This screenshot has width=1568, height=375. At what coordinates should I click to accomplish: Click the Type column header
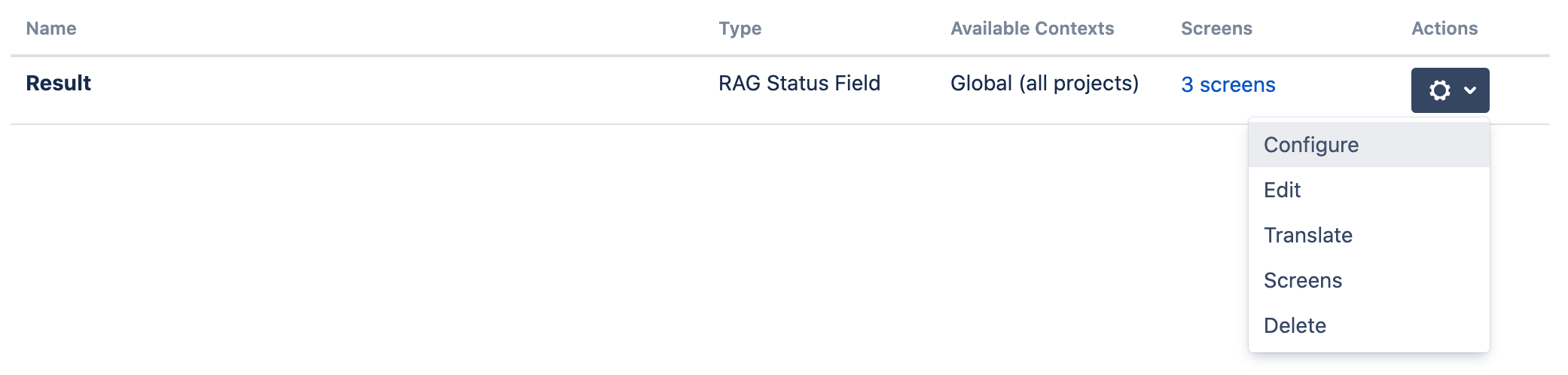coord(740,29)
